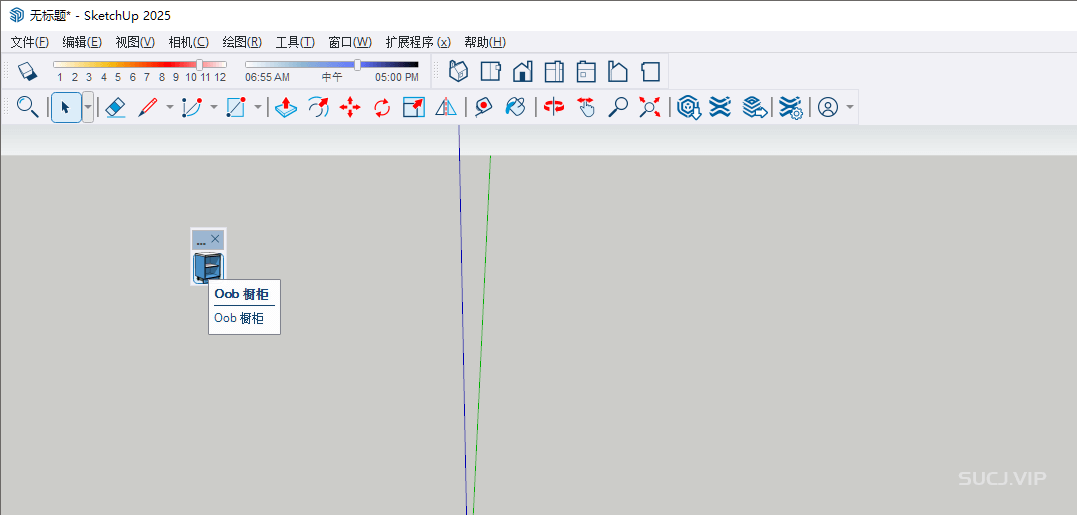Pick the Paint Bucket tool

point(516,107)
